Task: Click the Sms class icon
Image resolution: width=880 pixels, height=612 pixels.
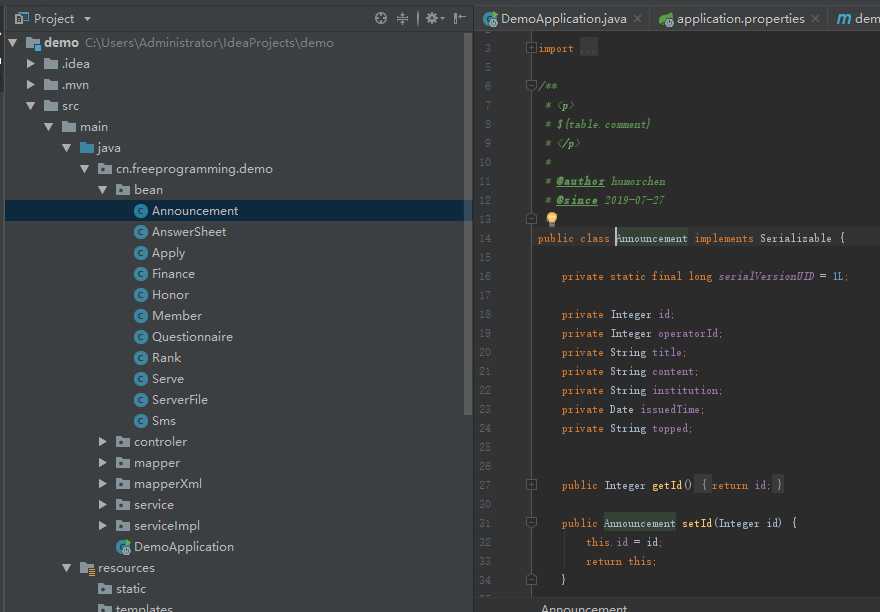Action: 141,421
